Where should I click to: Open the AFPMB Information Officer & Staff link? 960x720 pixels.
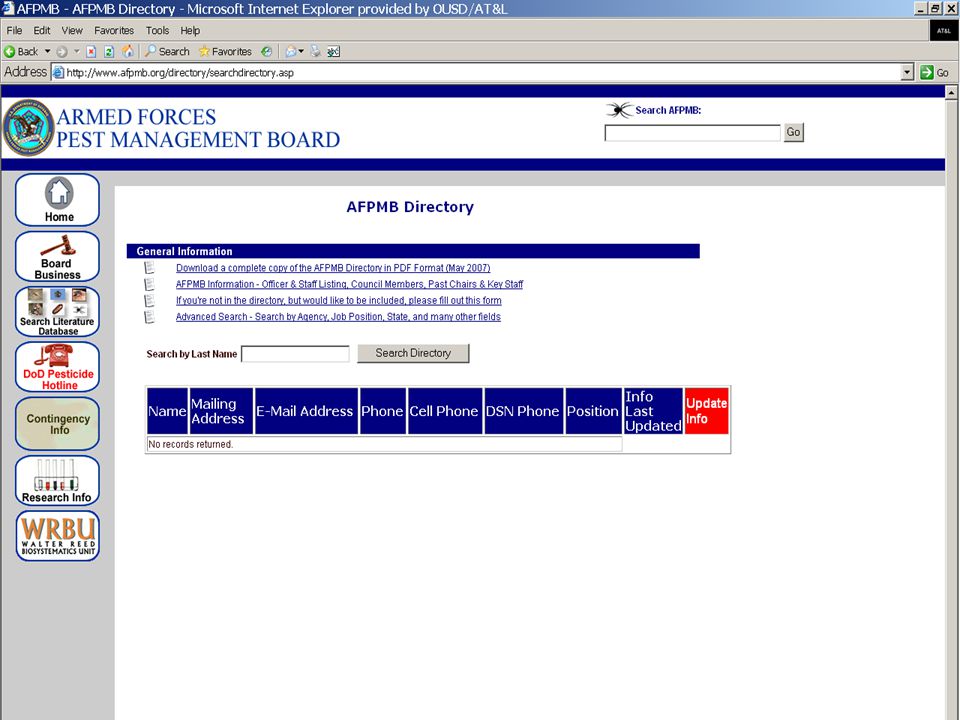[350, 284]
